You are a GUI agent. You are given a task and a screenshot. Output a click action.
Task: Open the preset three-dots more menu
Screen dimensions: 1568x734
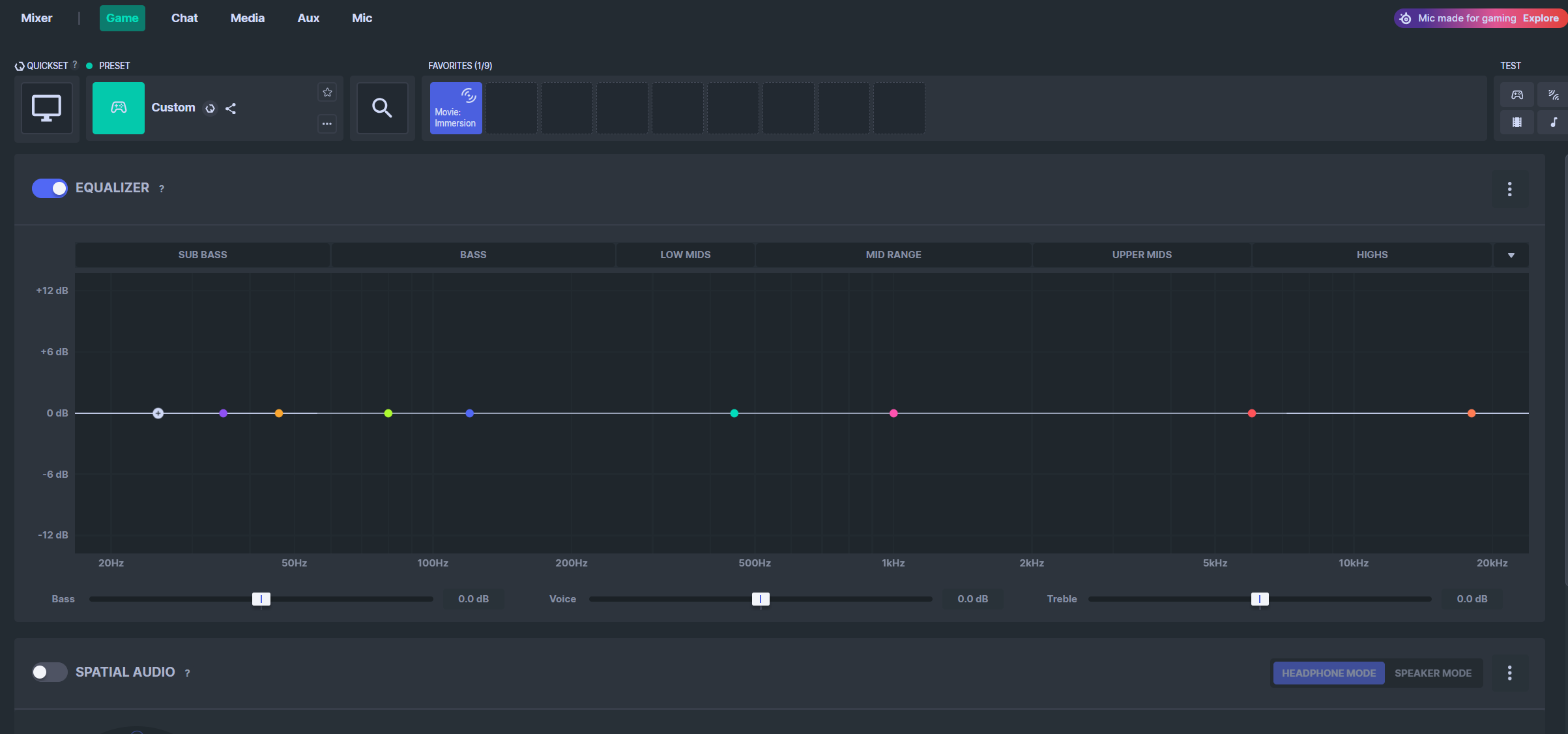click(x=327, y=123)
